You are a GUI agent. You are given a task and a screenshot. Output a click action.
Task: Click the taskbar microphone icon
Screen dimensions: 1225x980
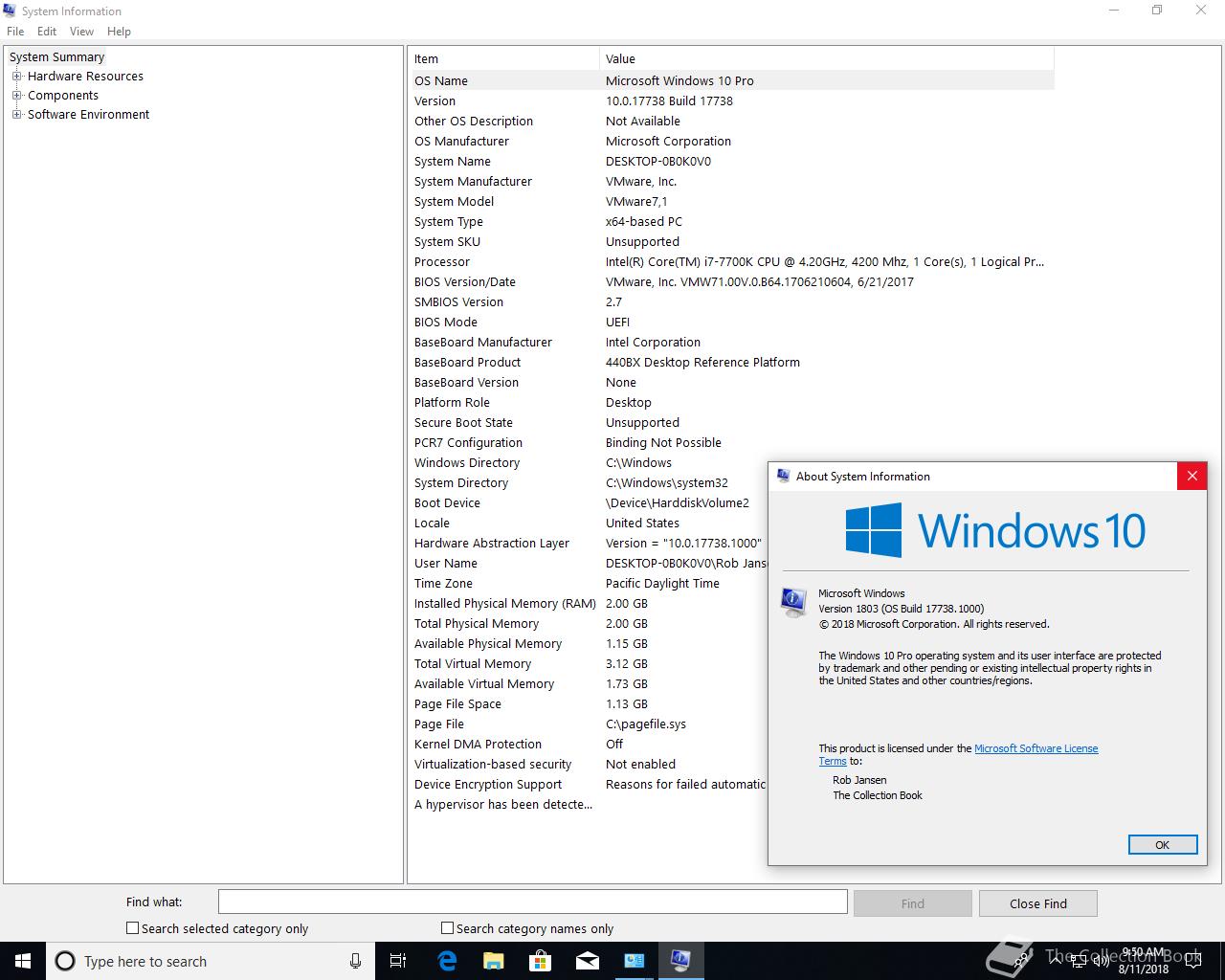click(355, 961)
